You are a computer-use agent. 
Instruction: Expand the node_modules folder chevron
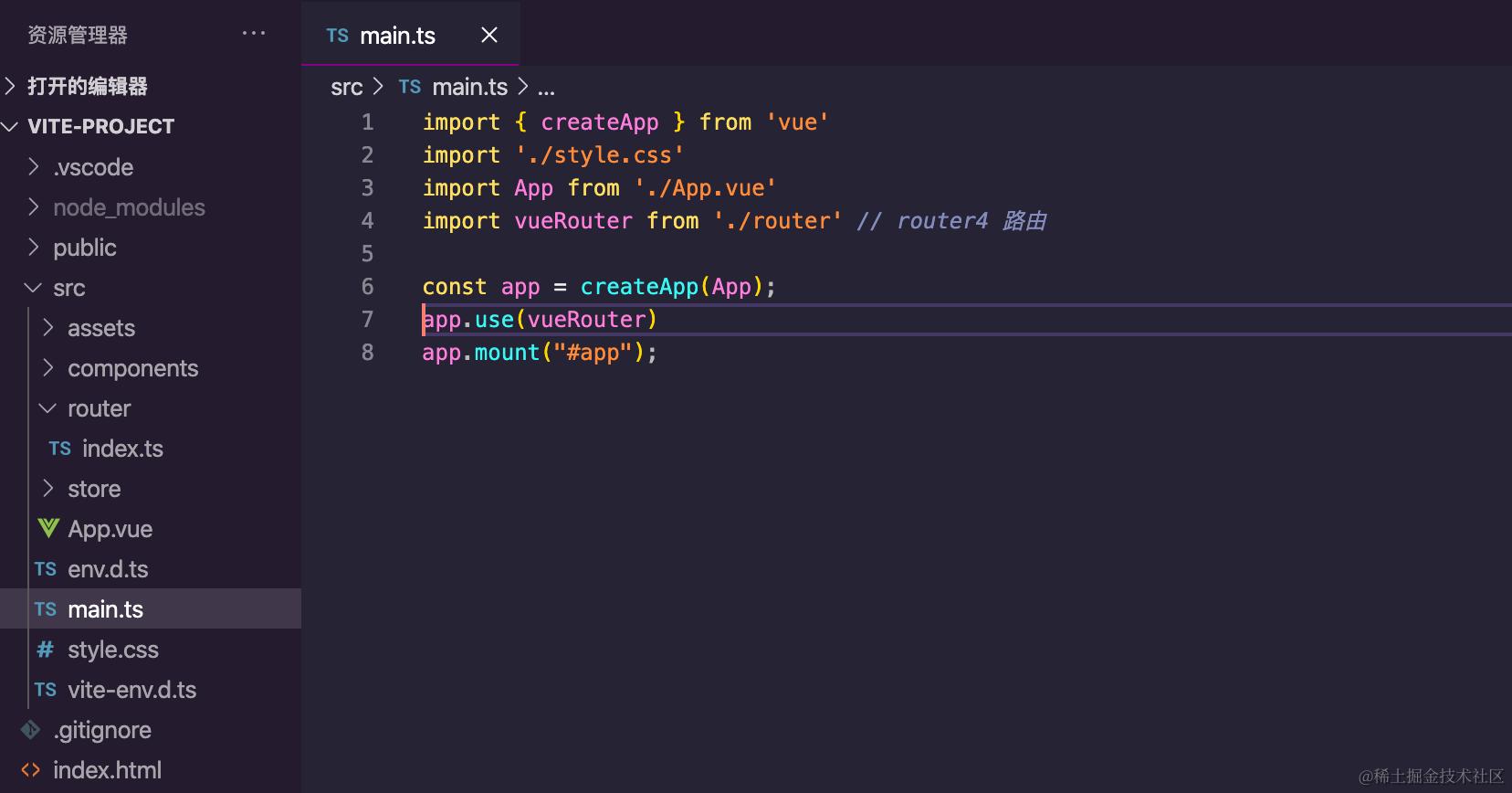tap(34, 206)
